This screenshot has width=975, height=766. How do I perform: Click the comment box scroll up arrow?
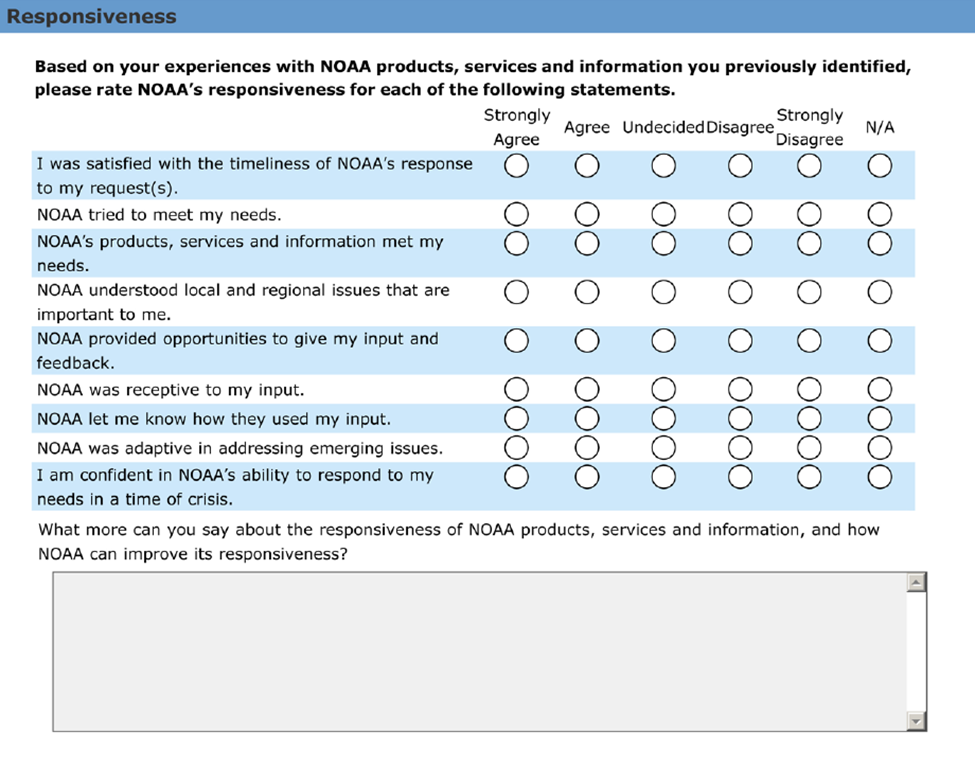click(x=916, y=582)
